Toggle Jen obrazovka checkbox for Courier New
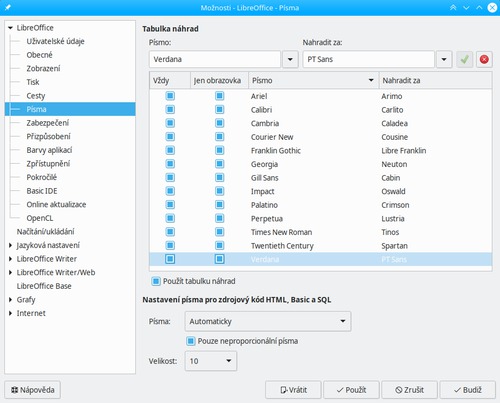The height and width of the screenshot is (403, 500). (219, 137)
